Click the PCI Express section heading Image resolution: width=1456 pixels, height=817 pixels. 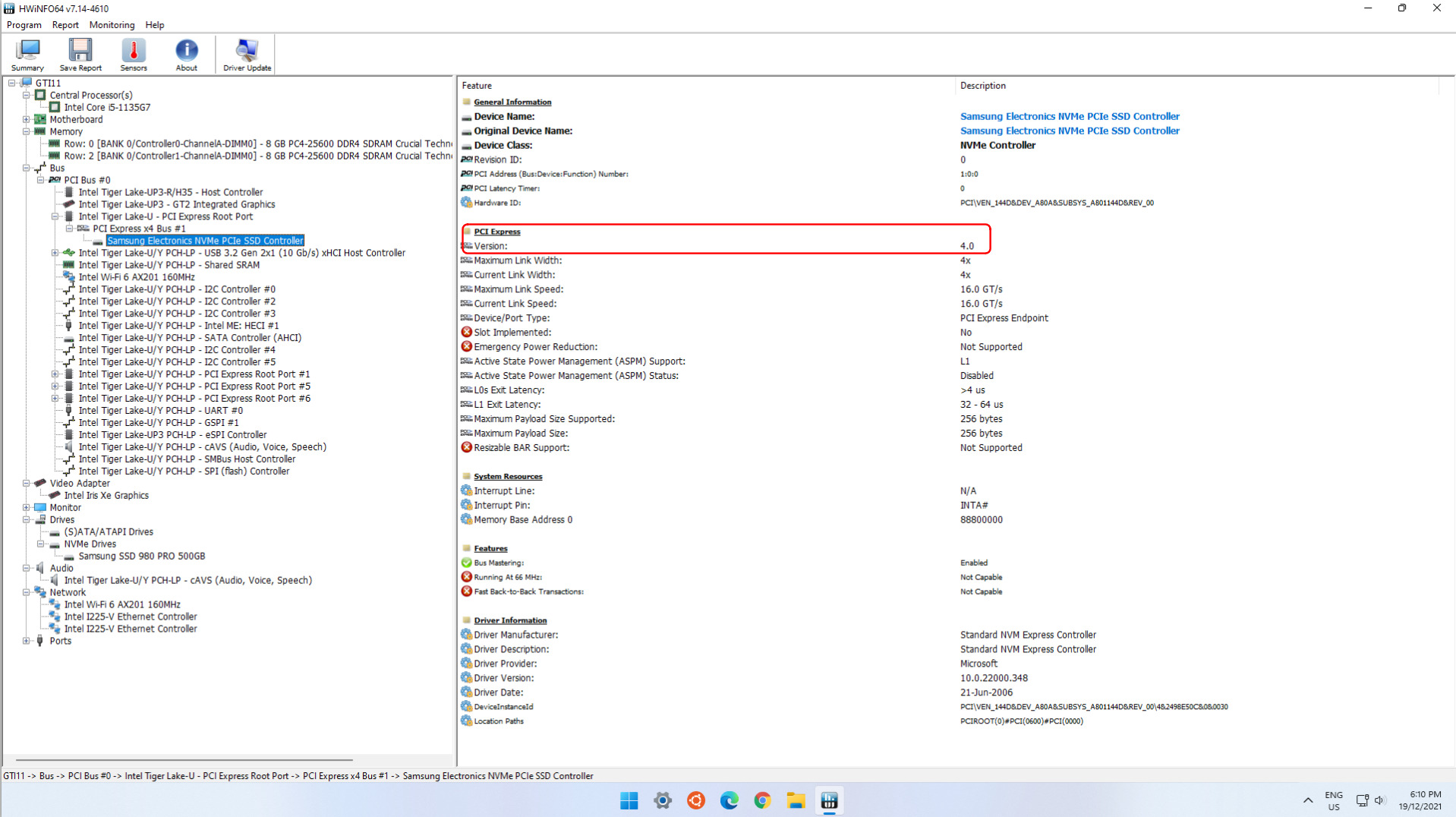coord(497,232)
